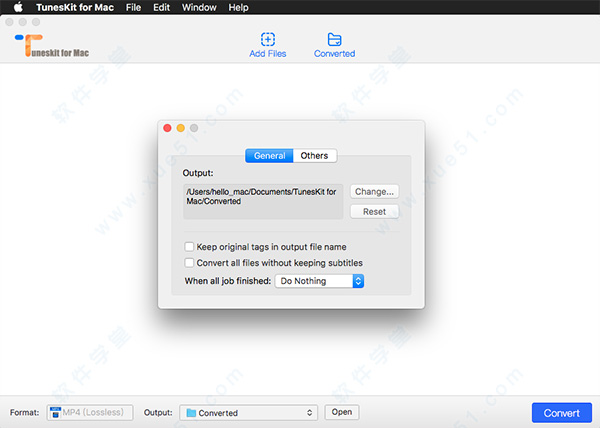Click the 'Format:' label in bottom bar
This screenshot has height=428, width=600.
(24, 412)
